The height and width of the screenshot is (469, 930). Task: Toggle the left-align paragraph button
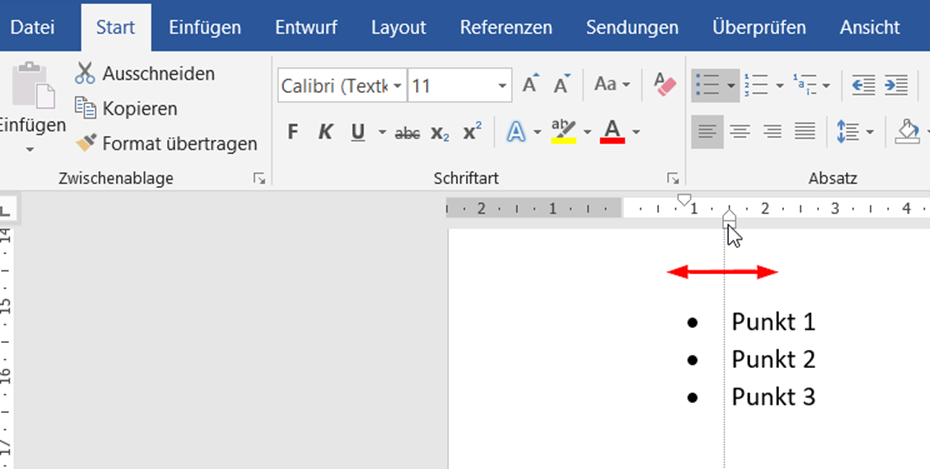pos(707,131)
